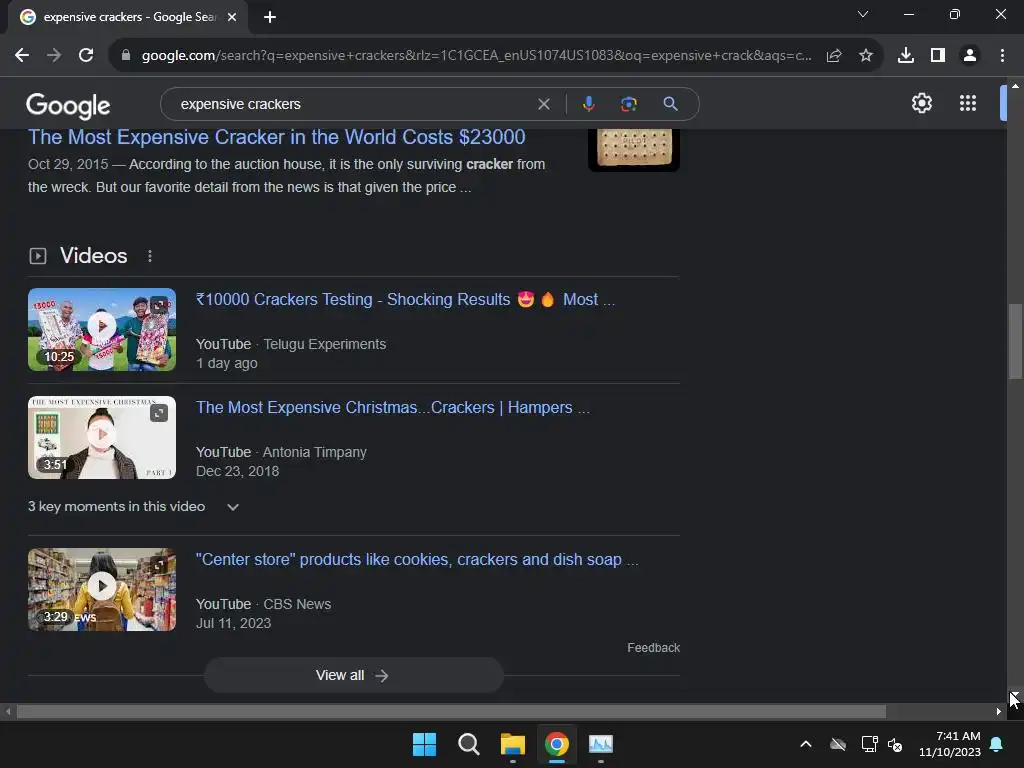Send Feedback on video results
1024x768 pixels.
pyautogui.click(x=653, y=648)
